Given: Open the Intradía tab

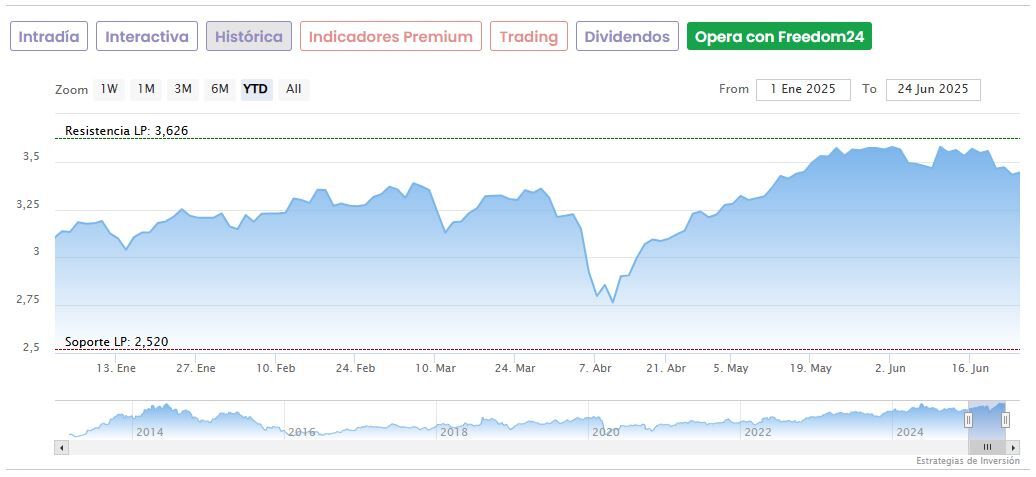Looking at the screenshot, I should click(x=49, y=37).
